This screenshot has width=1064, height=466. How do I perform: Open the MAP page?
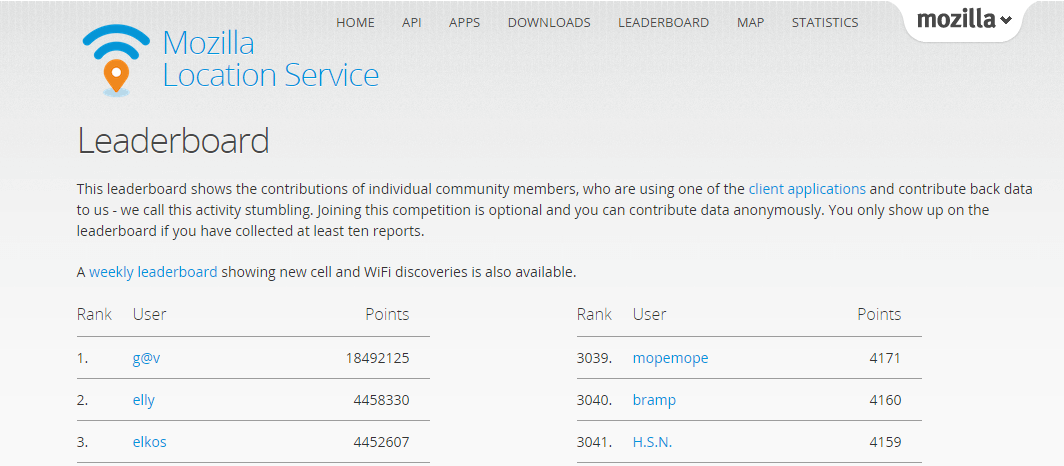click(x=750, y=22)
